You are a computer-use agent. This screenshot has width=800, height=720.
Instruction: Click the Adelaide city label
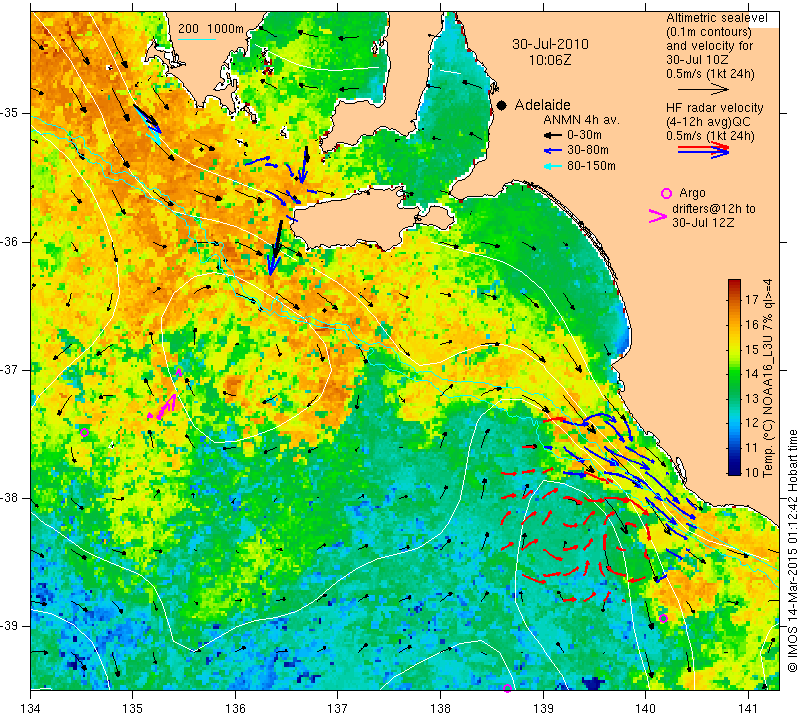[x=542, y=105]
